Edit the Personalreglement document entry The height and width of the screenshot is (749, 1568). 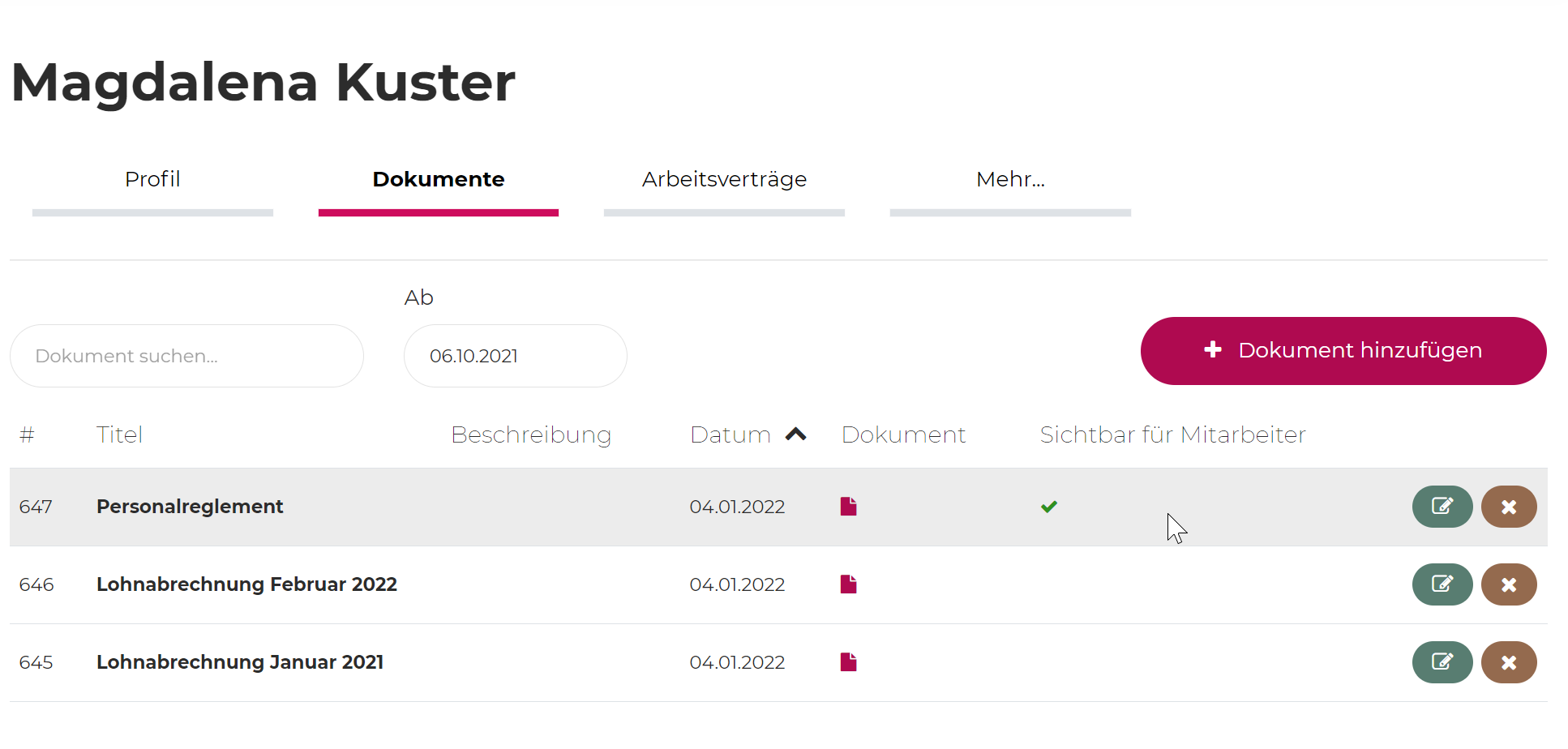pyautogui.click(x=1442, y=507)
